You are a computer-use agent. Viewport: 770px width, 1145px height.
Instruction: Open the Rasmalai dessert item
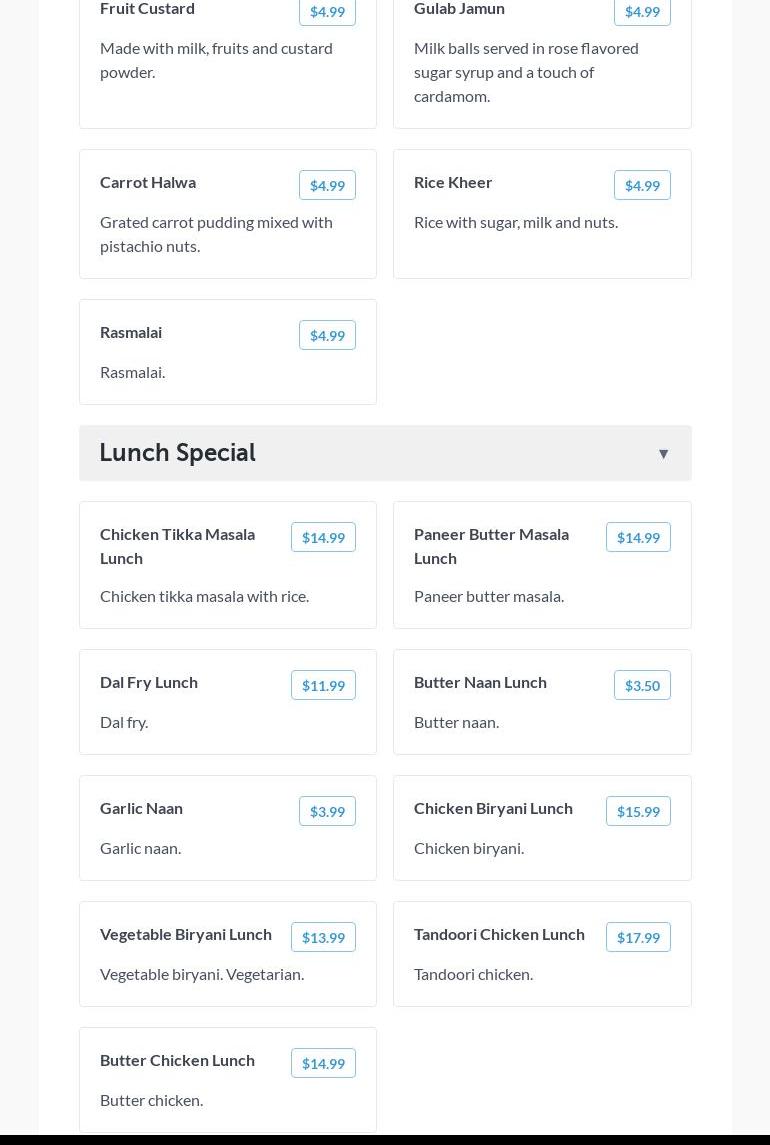(x=131, y=332)
